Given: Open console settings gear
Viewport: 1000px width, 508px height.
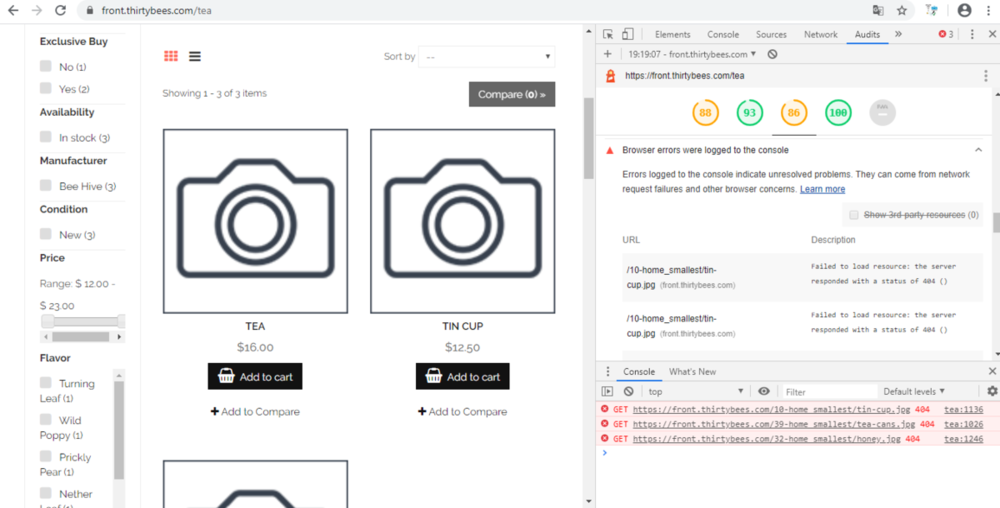Looking at the screenshot, I should [992, 392].
